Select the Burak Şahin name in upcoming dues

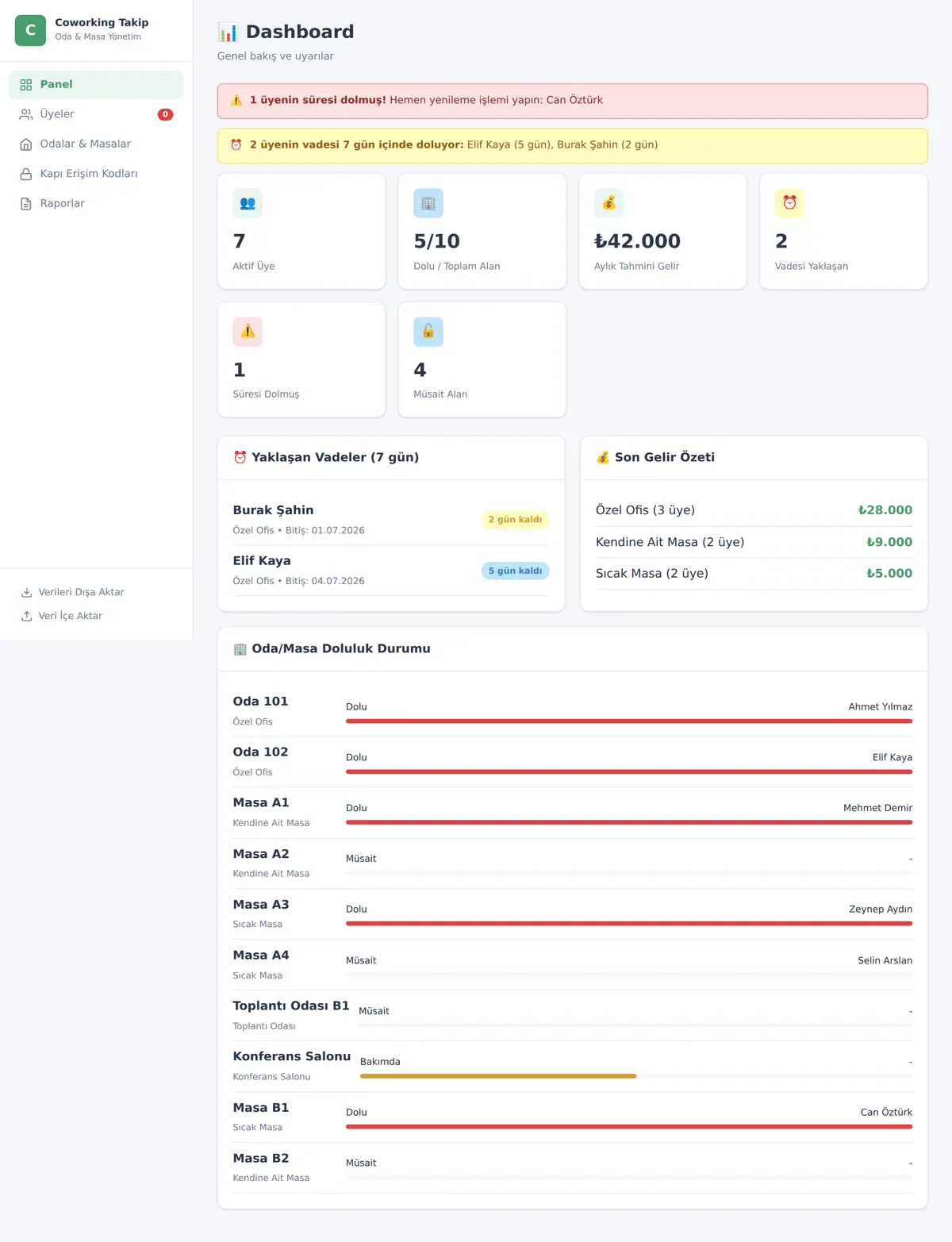click(273, 510)
